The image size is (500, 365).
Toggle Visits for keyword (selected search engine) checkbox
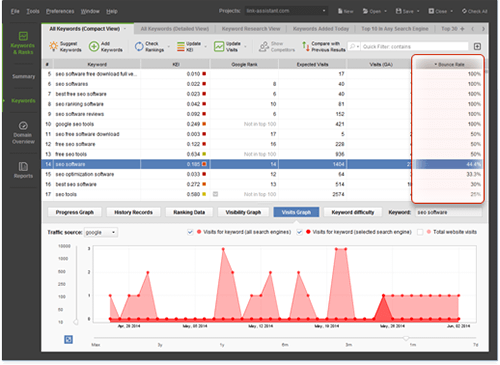[x=299, y=232]
